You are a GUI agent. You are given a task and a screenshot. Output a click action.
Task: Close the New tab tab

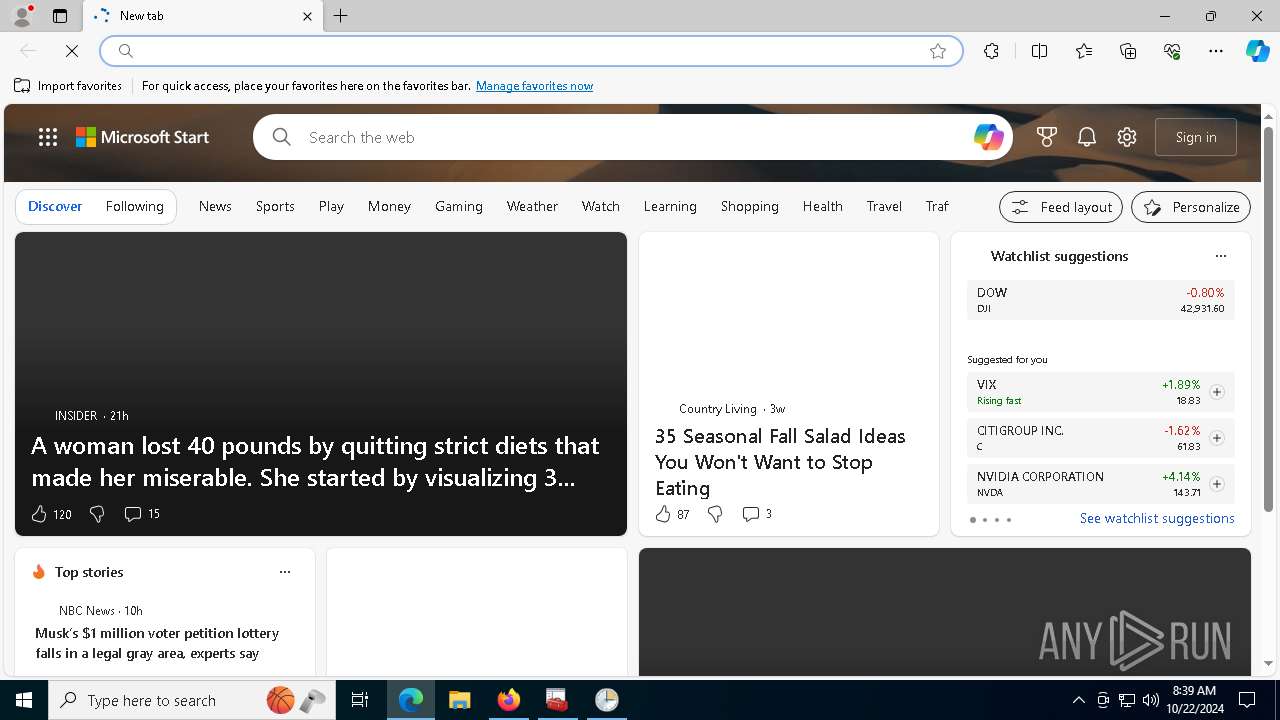tap(307, 16)
